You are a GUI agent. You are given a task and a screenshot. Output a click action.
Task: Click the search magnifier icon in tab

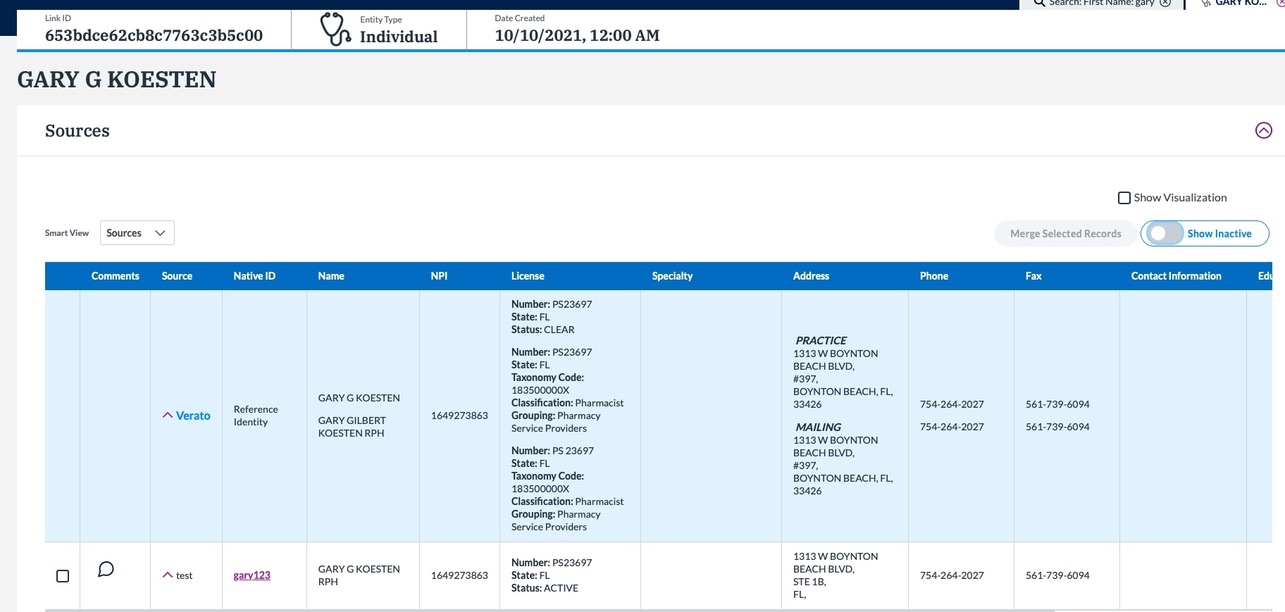tap(1040, 3)
